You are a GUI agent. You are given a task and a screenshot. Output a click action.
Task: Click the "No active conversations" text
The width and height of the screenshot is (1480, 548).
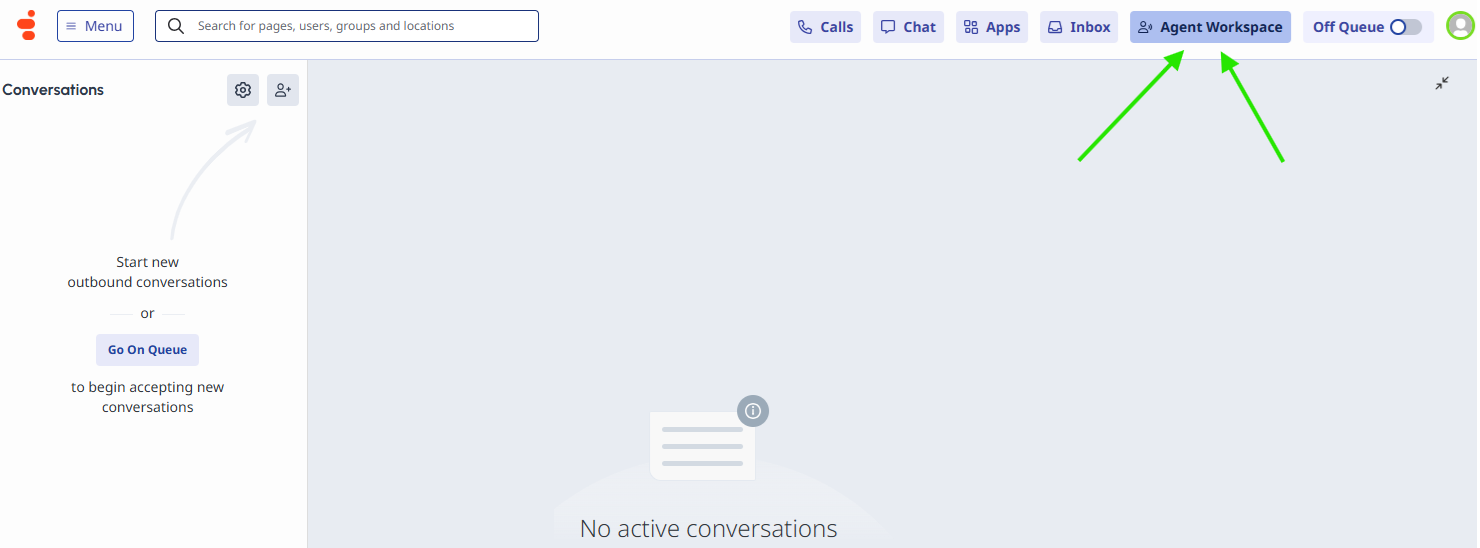[x=709, y=528]
